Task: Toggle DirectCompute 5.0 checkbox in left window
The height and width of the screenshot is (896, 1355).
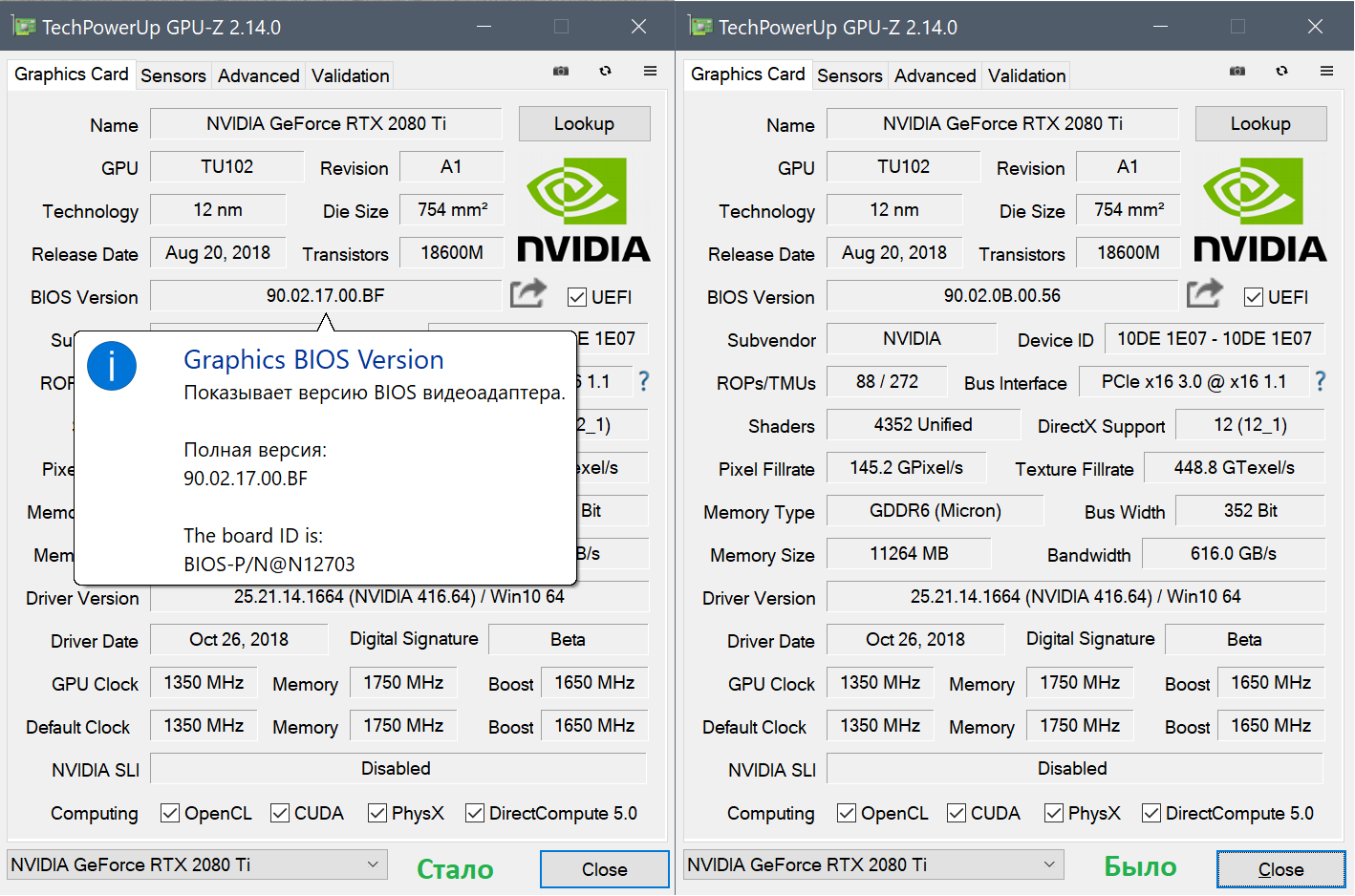Action: click(x=475, y=813)
